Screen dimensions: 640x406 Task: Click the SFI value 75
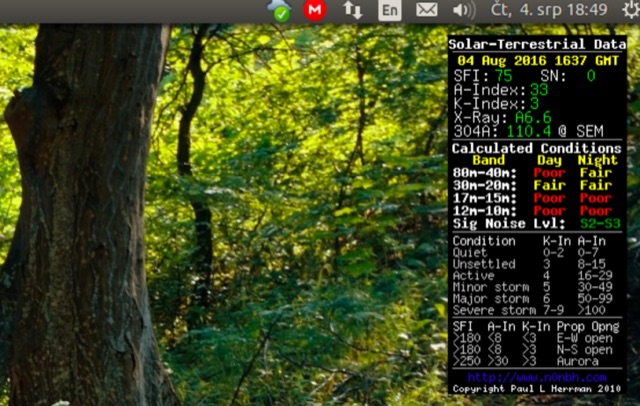[x=503, y=75]
